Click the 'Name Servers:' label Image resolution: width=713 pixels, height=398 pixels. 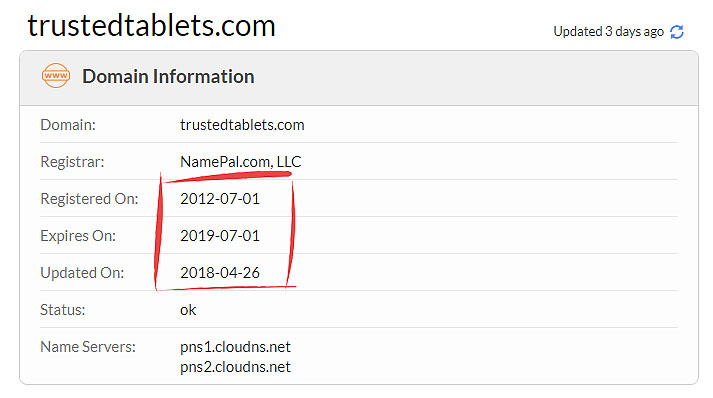88,347
